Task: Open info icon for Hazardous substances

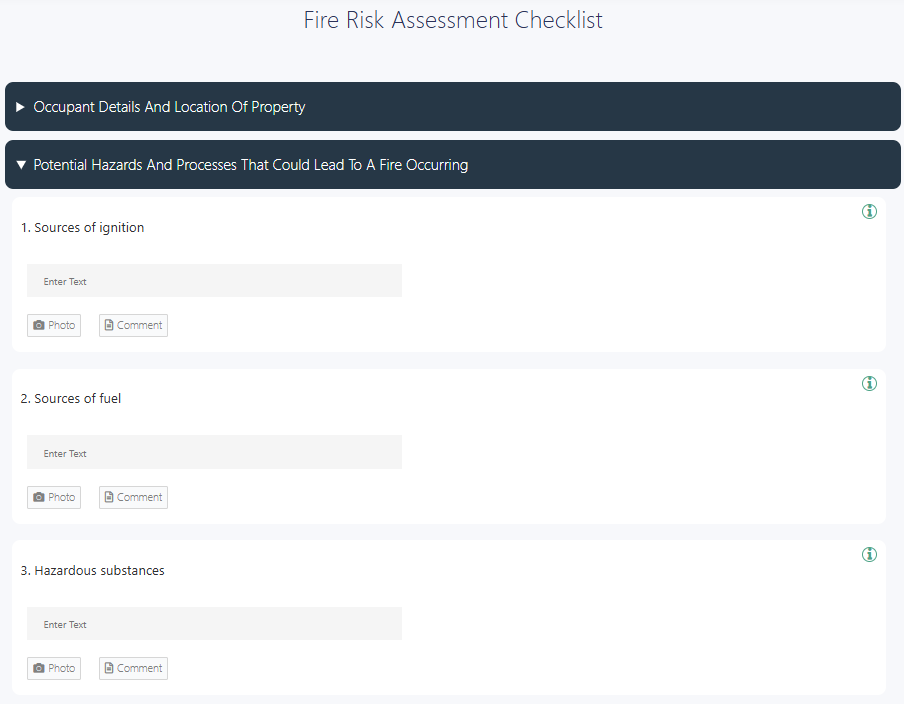Action: (x=869, y=555)
